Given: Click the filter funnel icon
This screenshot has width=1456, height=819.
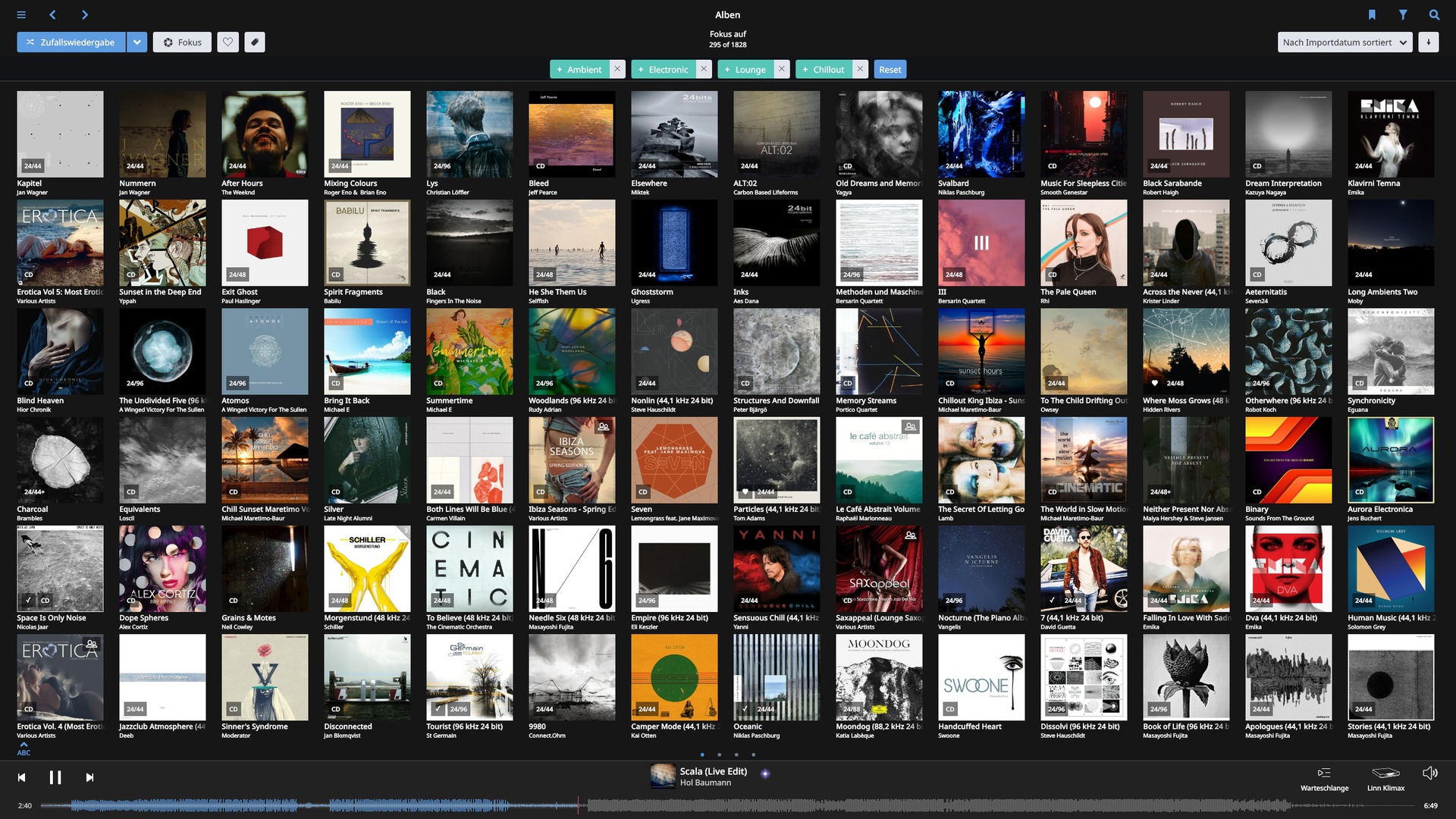Looking at the screenshot, I should (1403, 14).
